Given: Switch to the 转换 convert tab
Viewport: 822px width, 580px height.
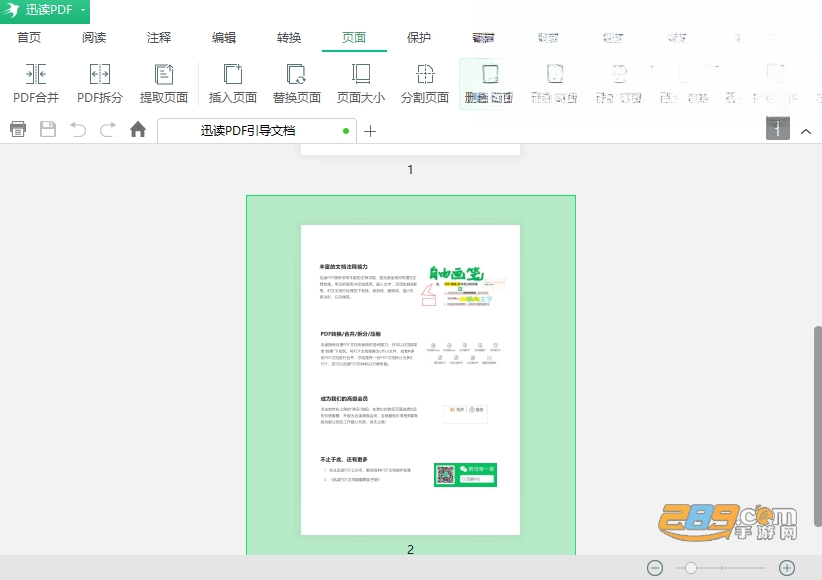Looking at the screenshot, I should coord(289,38).
